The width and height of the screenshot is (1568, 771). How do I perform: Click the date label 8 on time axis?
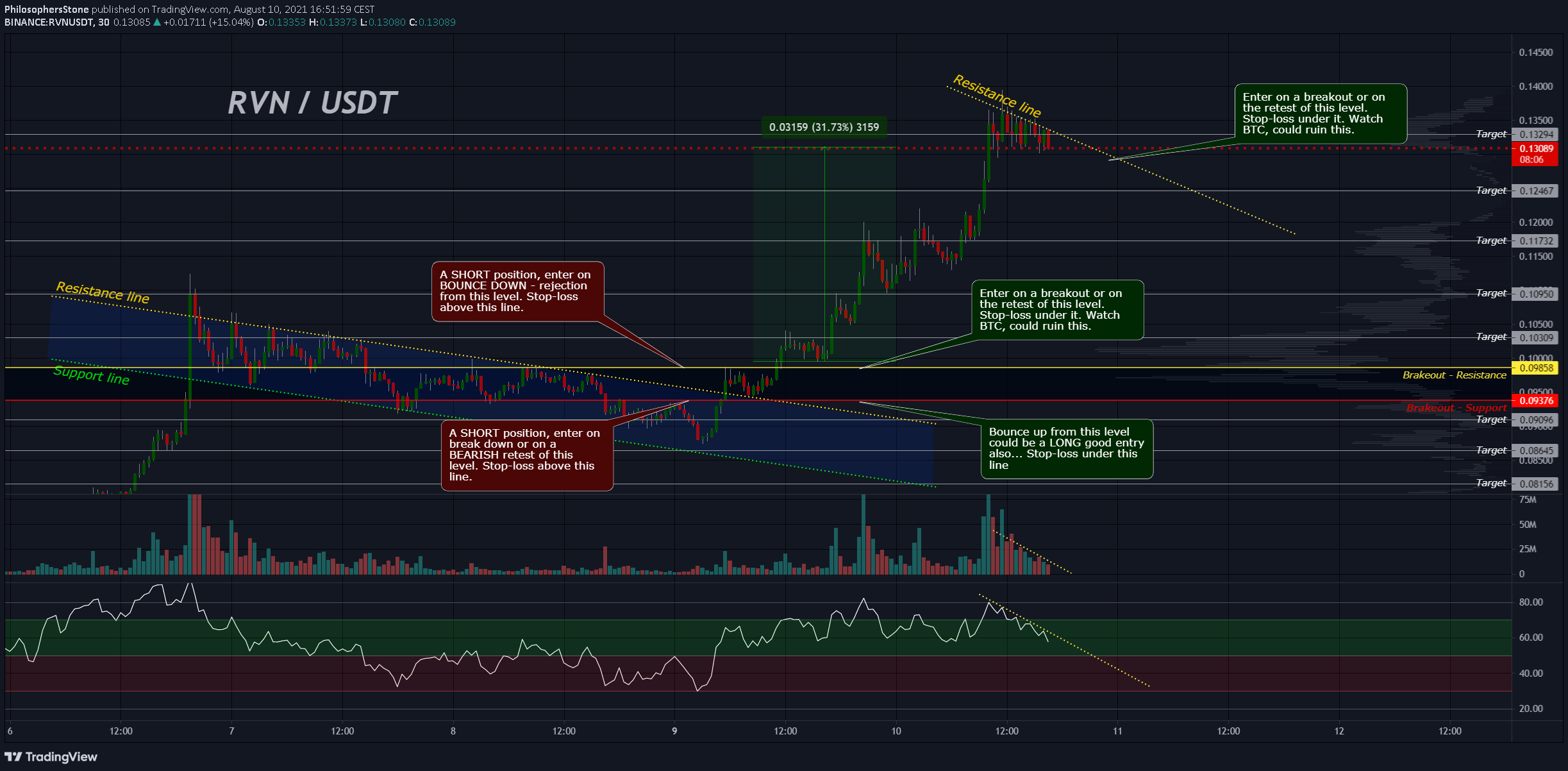point(453,731)
